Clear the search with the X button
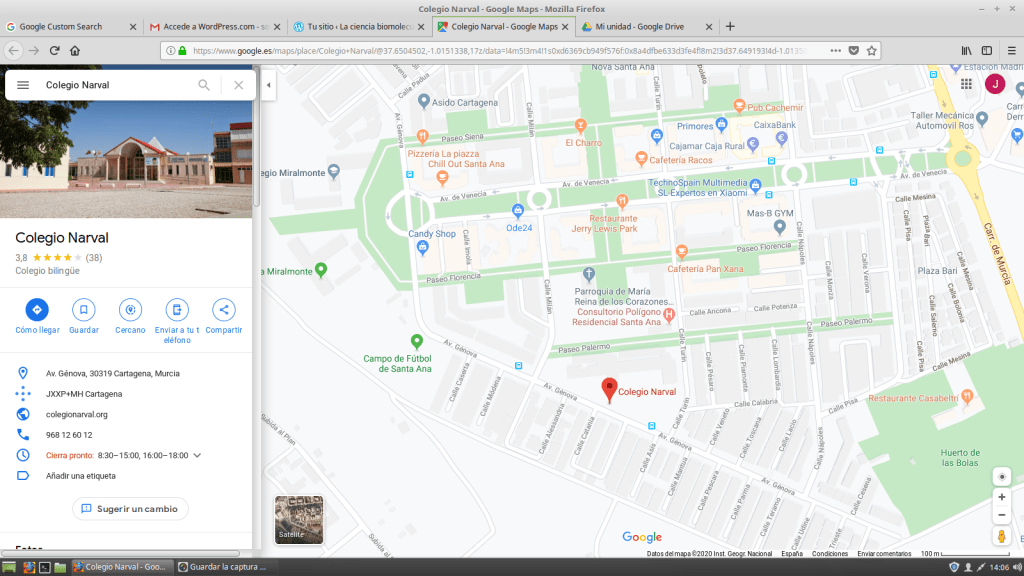1024x576 pixels. 238,85
